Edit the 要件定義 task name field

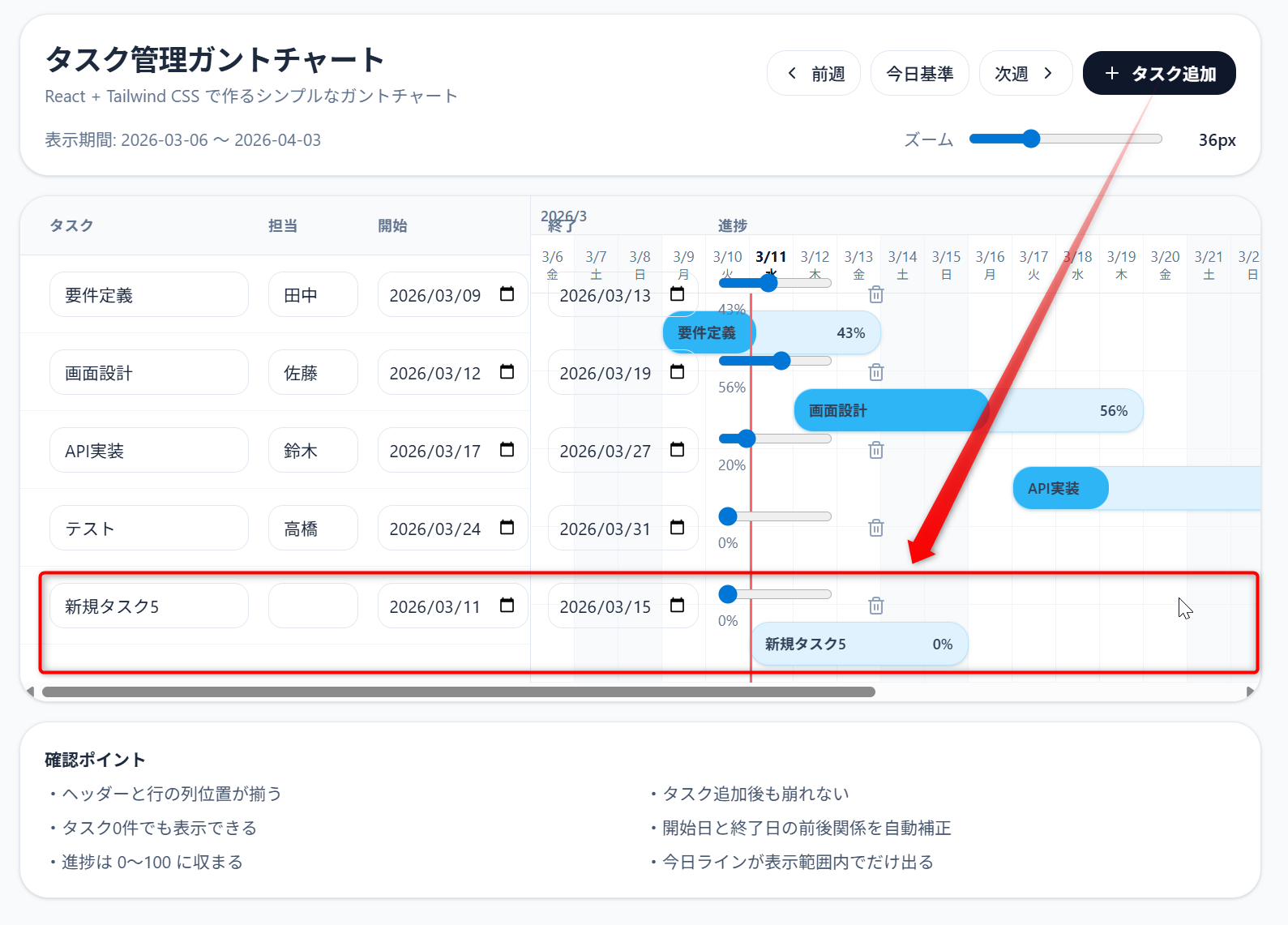pos(149,294)
